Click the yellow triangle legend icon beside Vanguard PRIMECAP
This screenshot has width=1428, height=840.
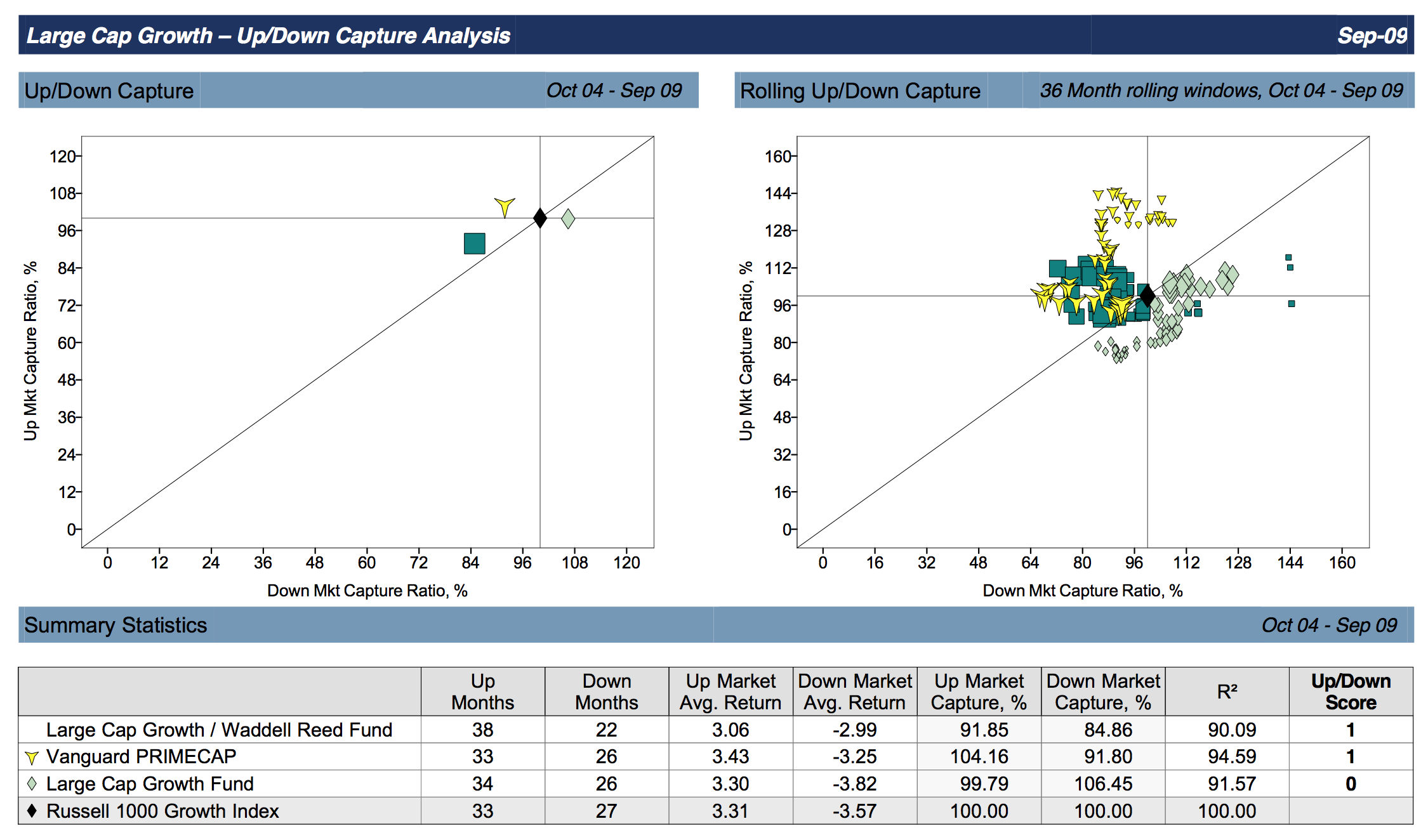point(32,758)
